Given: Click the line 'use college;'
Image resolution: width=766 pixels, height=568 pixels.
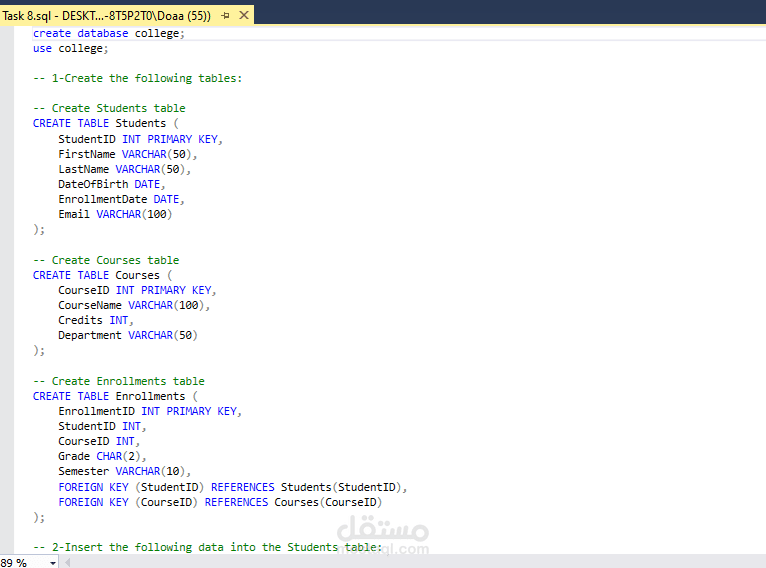Looking at the screenshot, I should (70, 48).
